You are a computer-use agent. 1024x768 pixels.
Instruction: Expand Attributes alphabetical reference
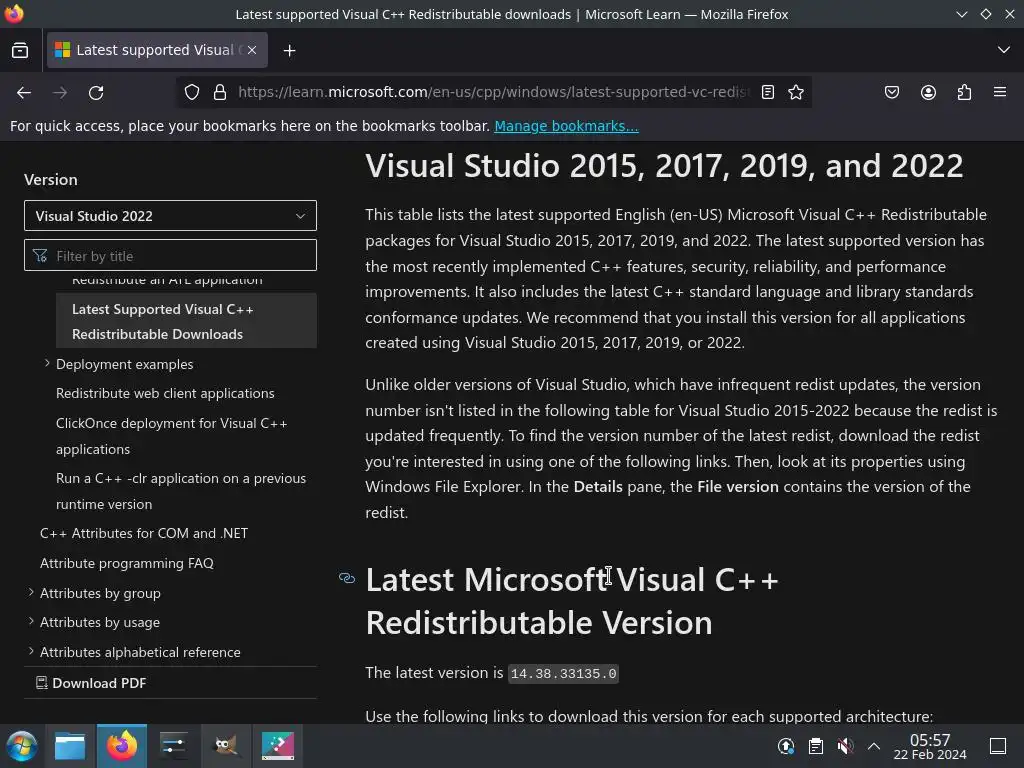coord(31,651)
